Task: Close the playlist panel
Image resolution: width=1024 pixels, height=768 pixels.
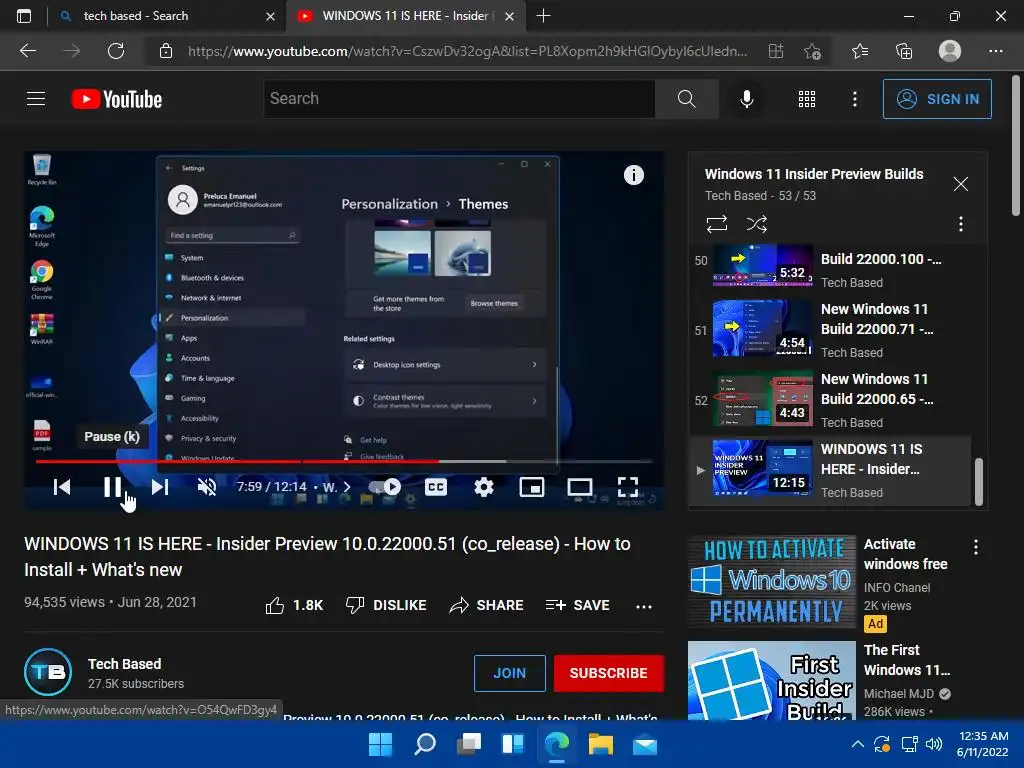Action: point(961,184)
